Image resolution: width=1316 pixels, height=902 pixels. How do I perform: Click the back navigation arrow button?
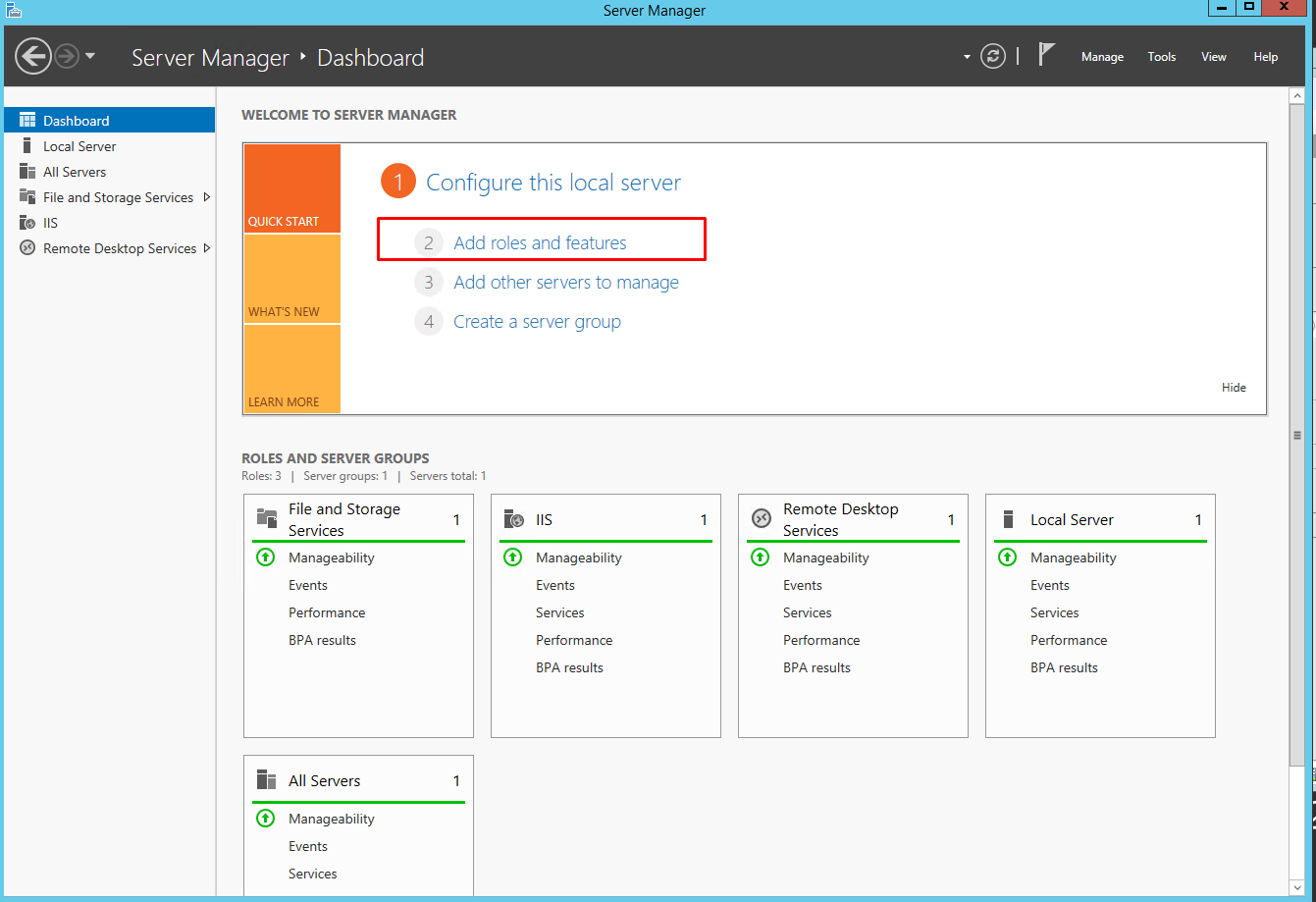point(33,56)
